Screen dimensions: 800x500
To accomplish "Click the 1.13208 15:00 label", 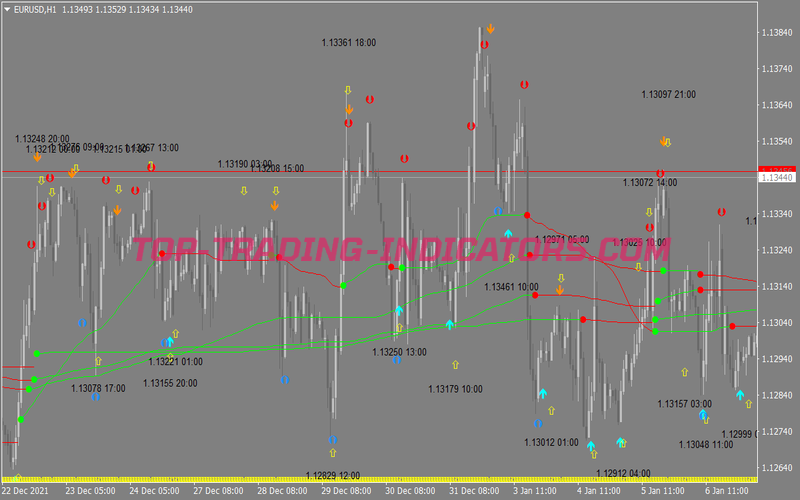I will [277, 168].
